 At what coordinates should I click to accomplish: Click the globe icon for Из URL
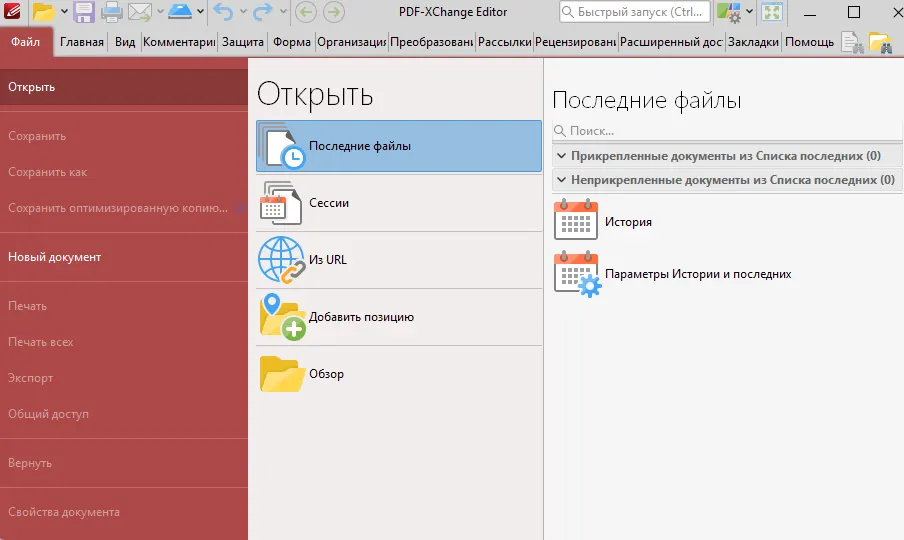[x=281, y=260]
